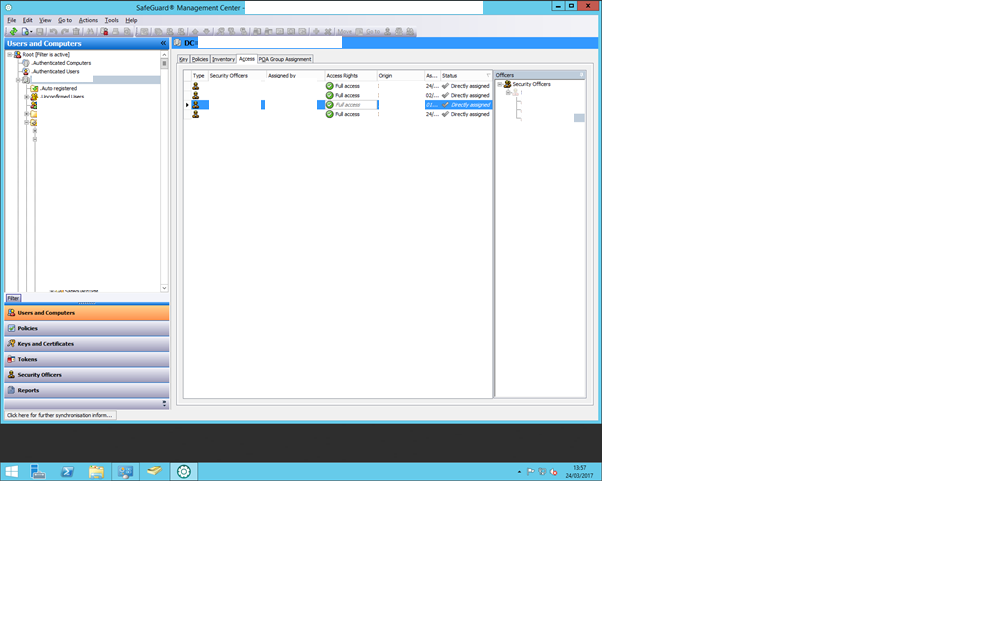Open the View menu
1008x630 pixels.
point(45,20)
